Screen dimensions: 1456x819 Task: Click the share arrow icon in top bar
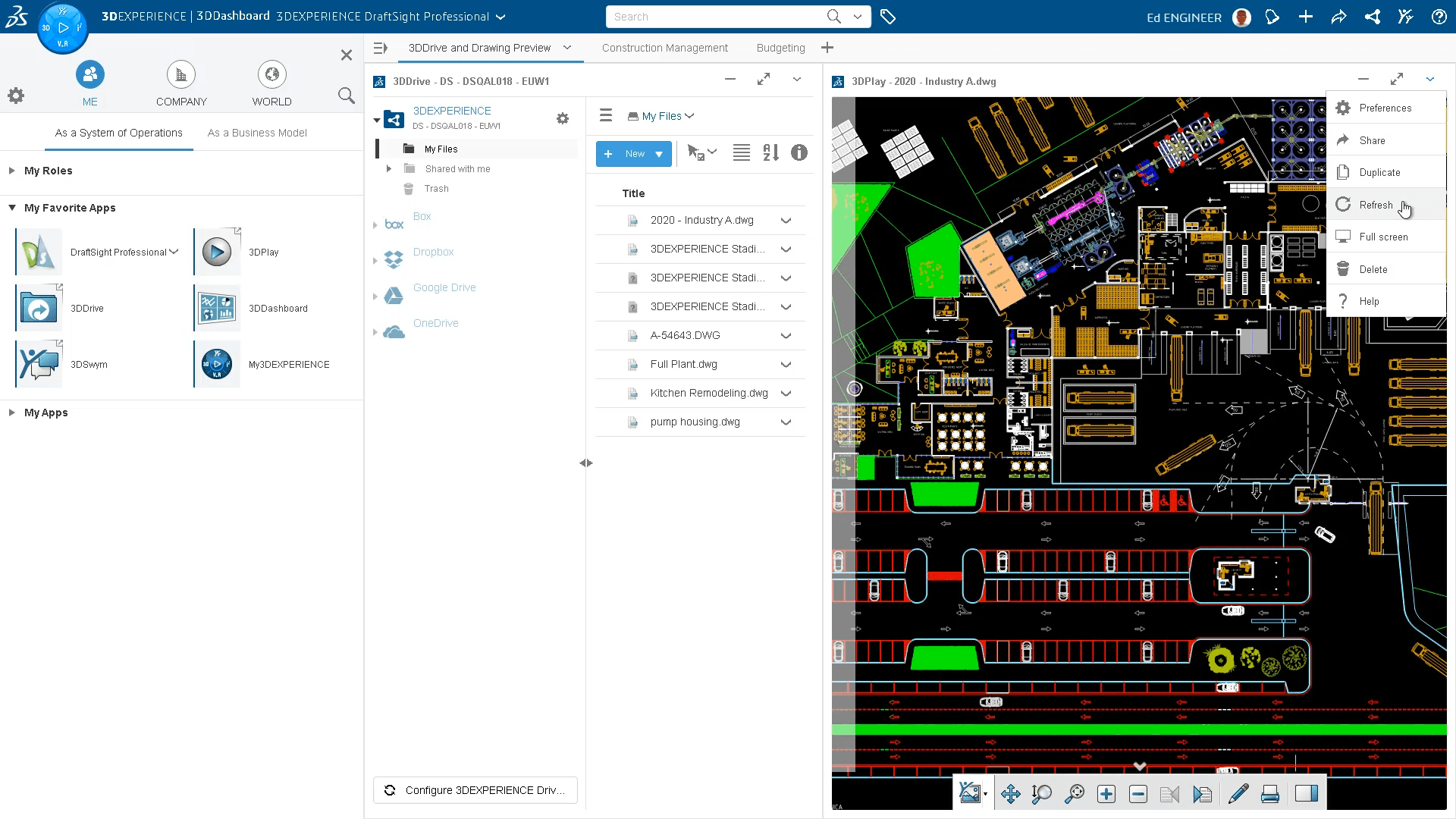pos(1338,17)
